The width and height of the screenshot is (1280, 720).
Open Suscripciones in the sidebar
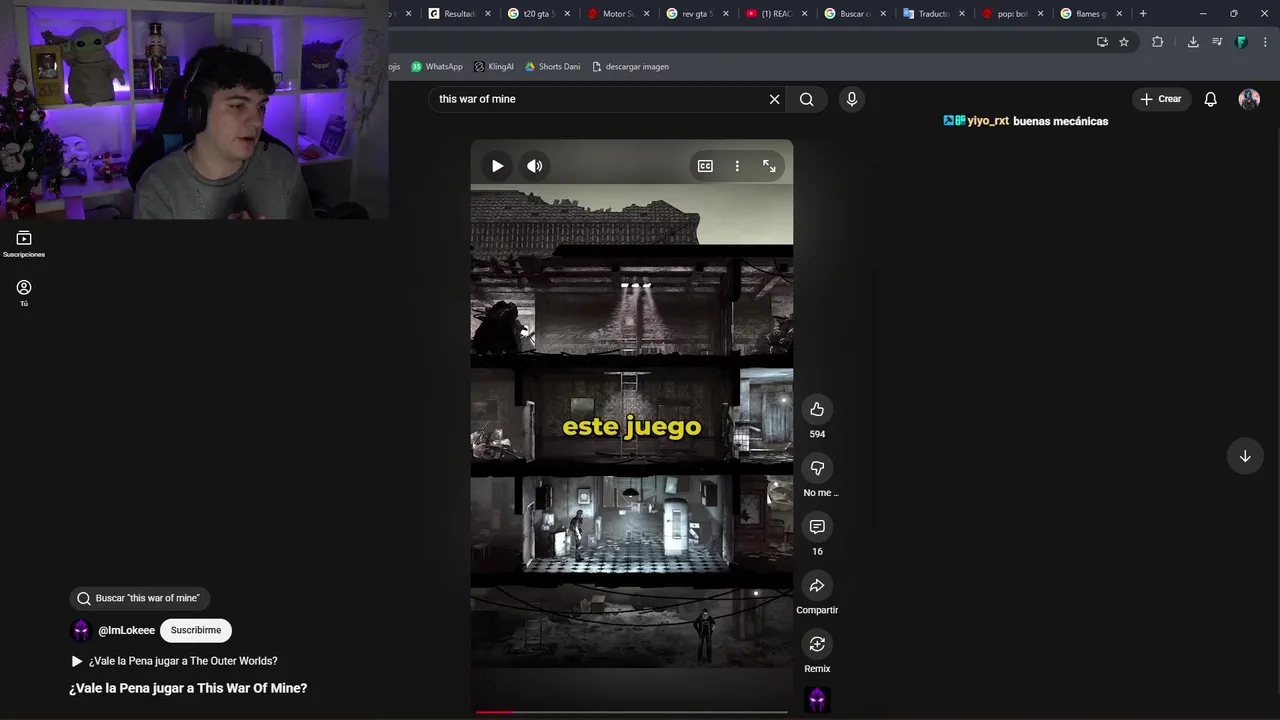coord(24,244)
